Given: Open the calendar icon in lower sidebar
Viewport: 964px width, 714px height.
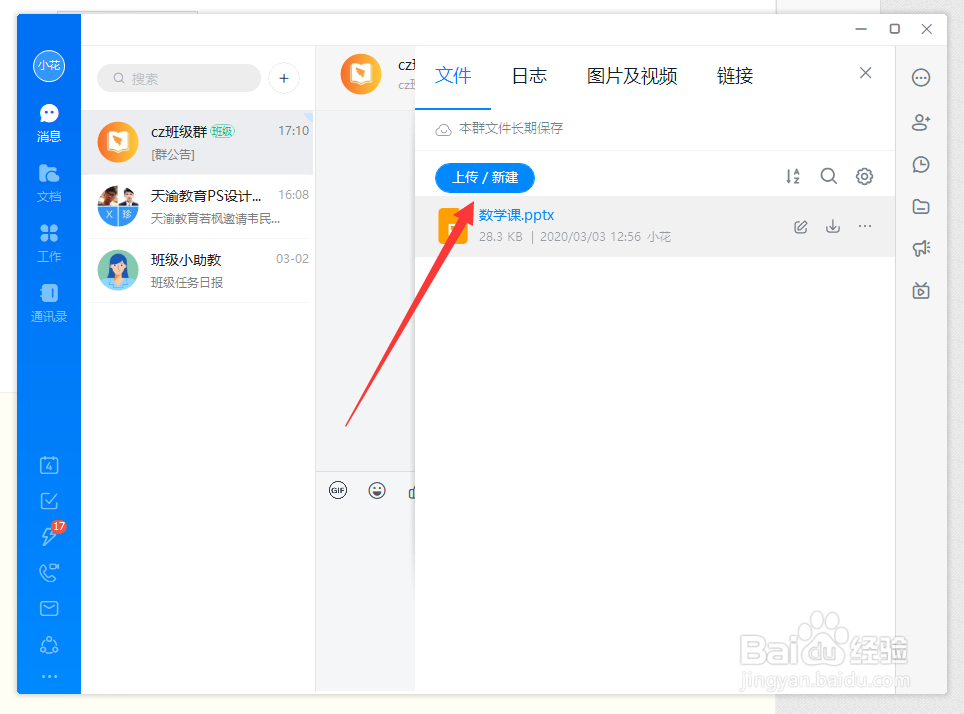Looking at the screenshot, I should coord(48,465).
